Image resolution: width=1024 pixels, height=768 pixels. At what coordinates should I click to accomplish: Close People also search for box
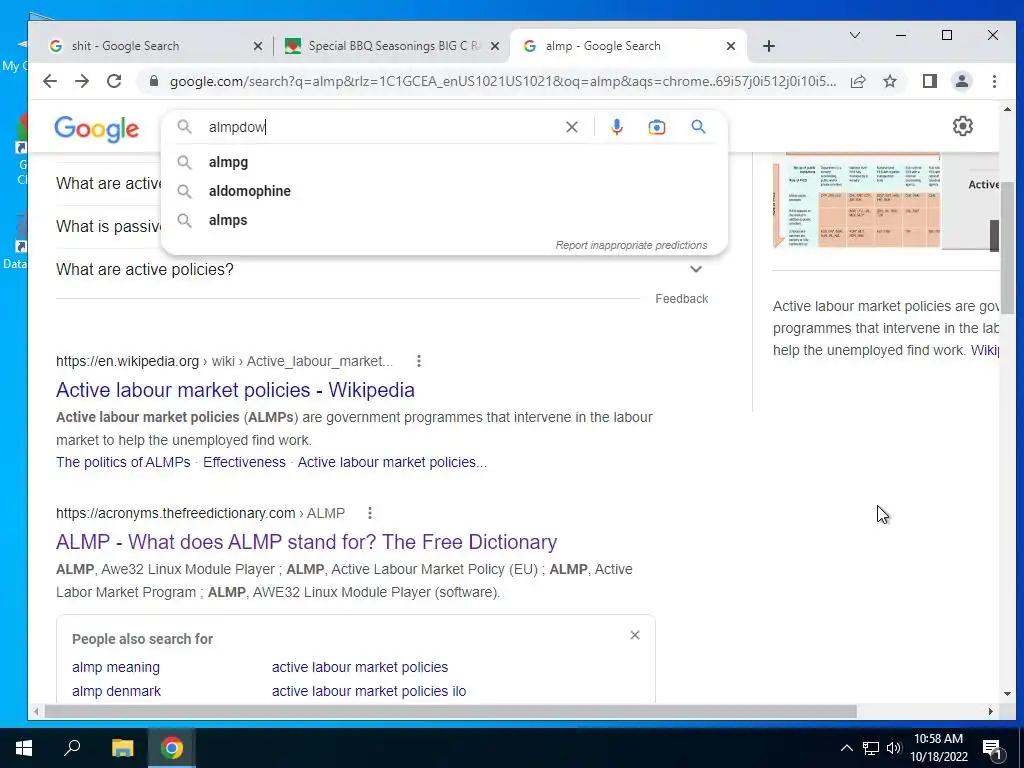[635, 635]
